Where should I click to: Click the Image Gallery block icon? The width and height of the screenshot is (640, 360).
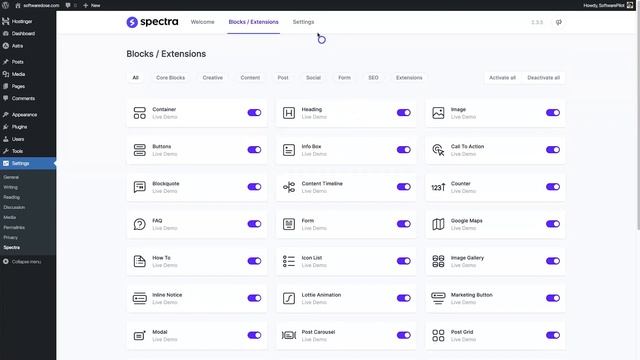click(438, 261)
